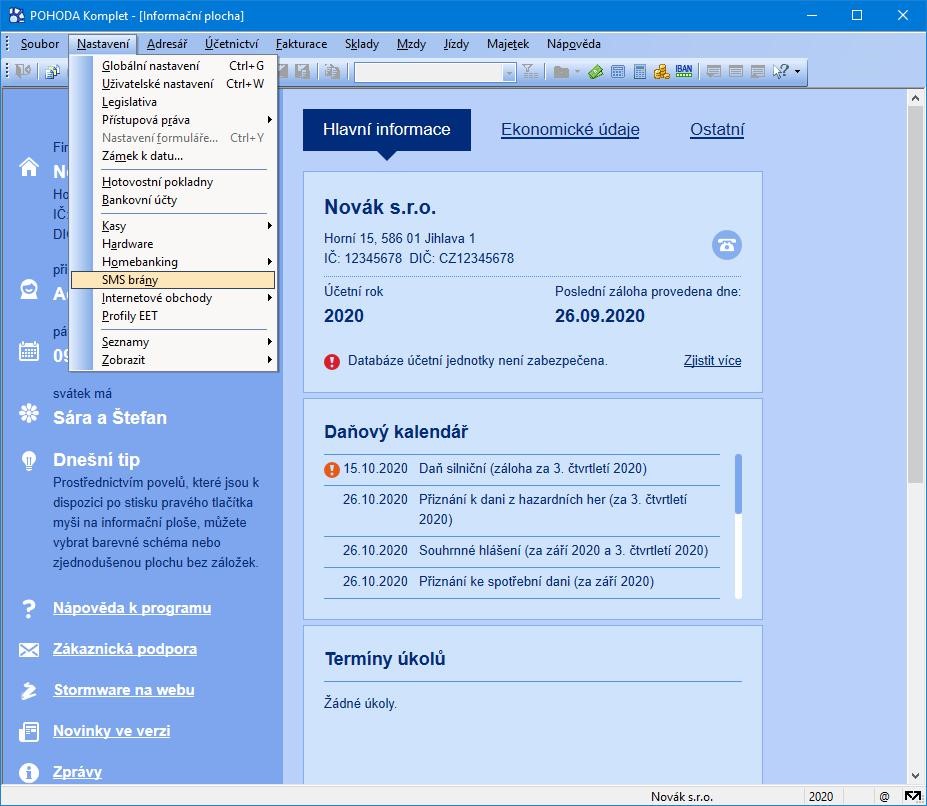Click the context help cursor icon in toolbar
The image size is (927, 806).
780,72
